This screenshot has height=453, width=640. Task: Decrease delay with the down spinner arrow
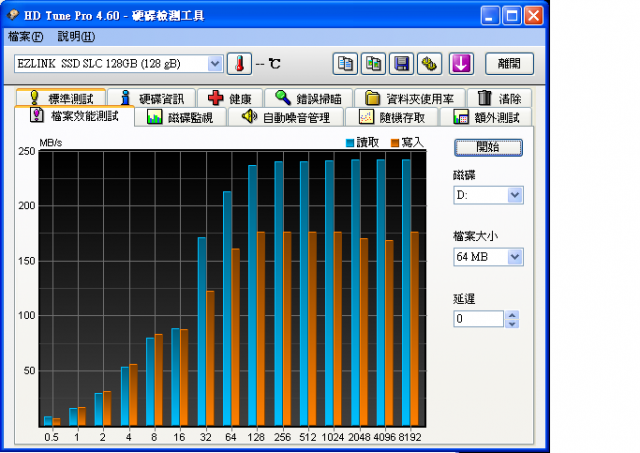pyautogui.click(x=512, y=324)
